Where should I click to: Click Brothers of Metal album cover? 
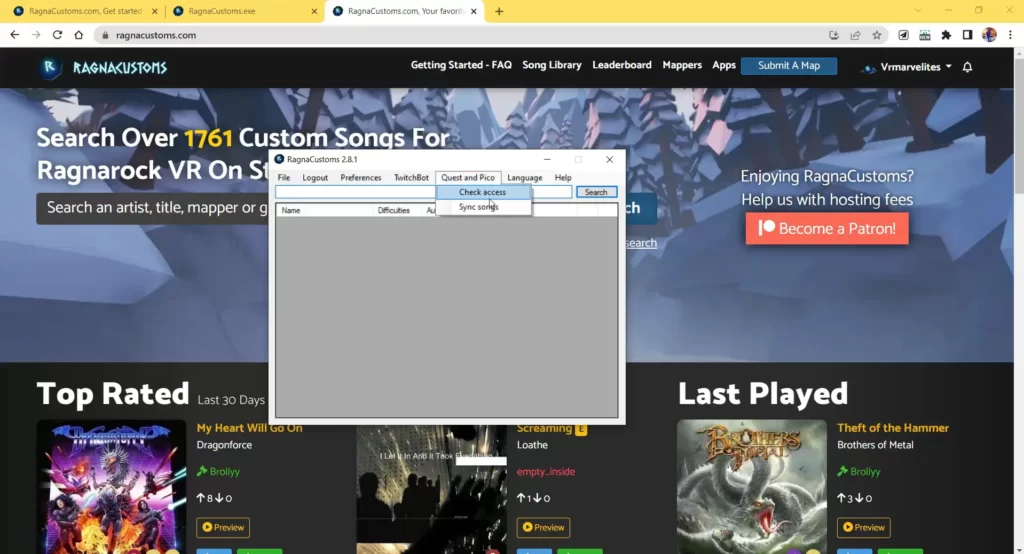click(752, 487)
